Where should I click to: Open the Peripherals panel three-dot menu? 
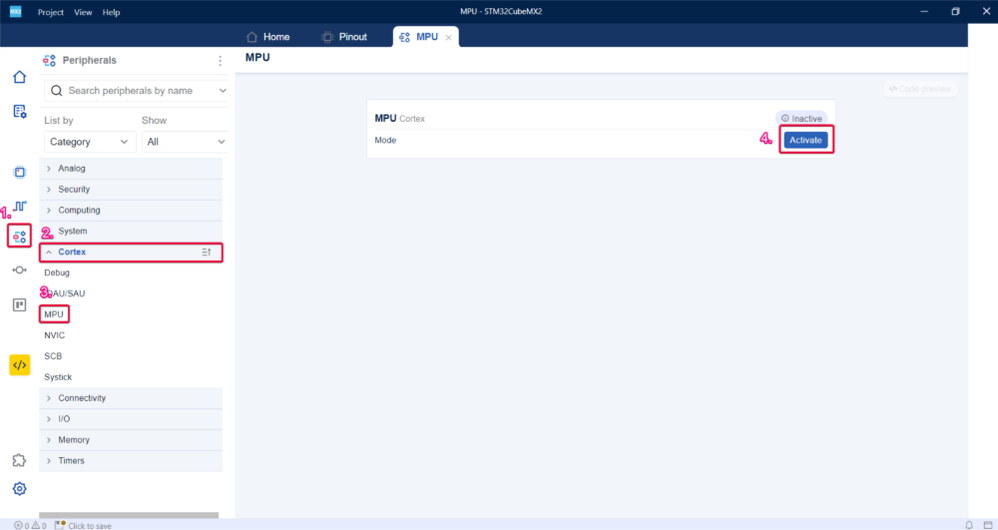tap(220, 60)
